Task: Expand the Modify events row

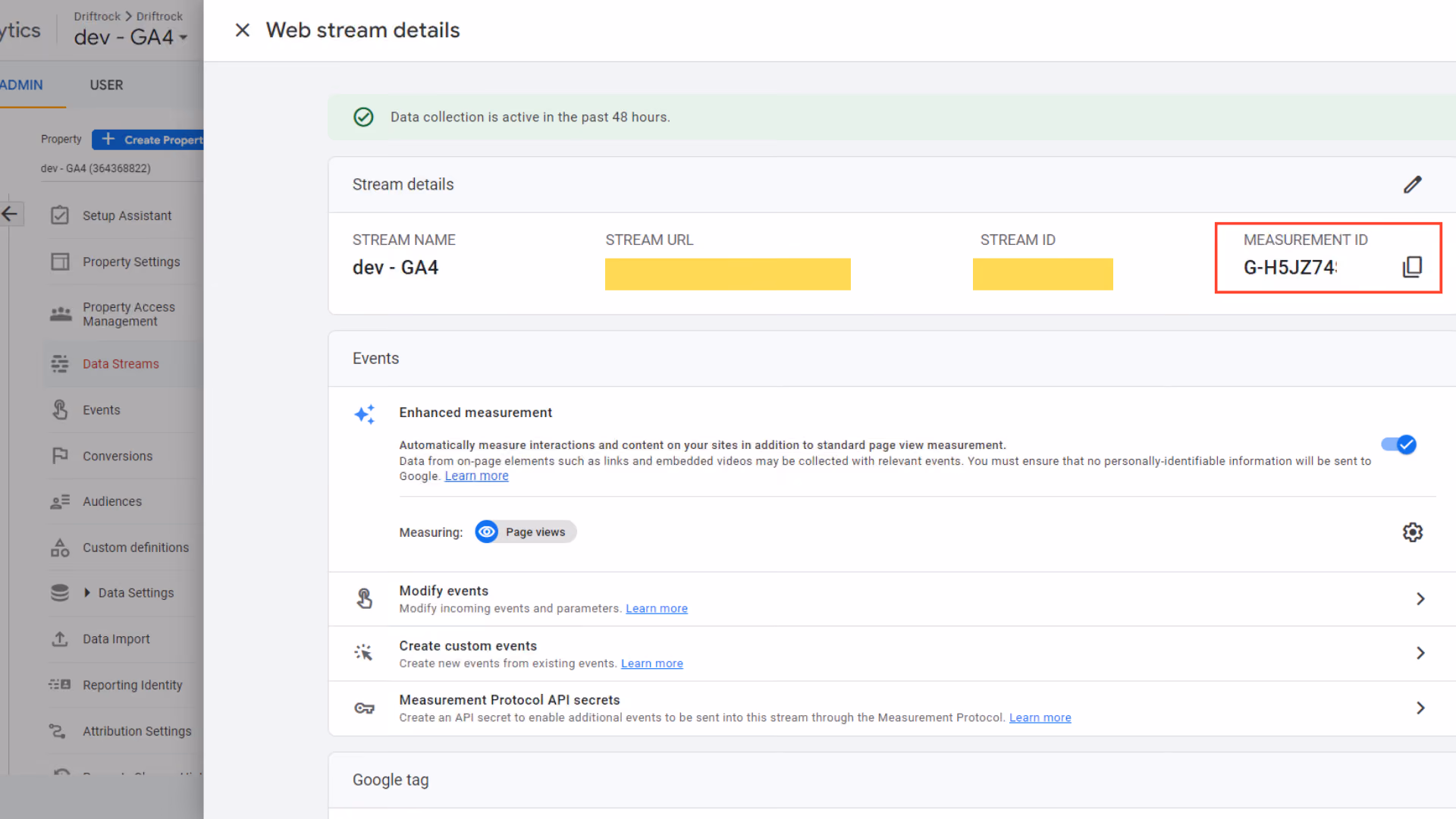Action: coord(1420,599)
